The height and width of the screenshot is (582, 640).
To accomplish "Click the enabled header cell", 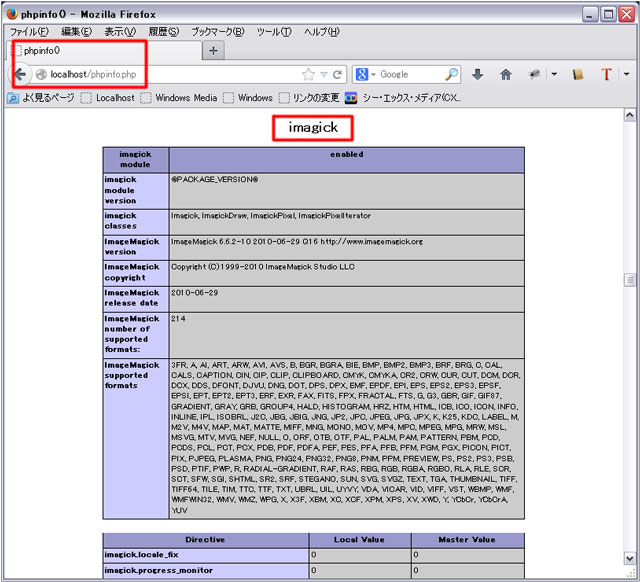I will click(347, 160).
